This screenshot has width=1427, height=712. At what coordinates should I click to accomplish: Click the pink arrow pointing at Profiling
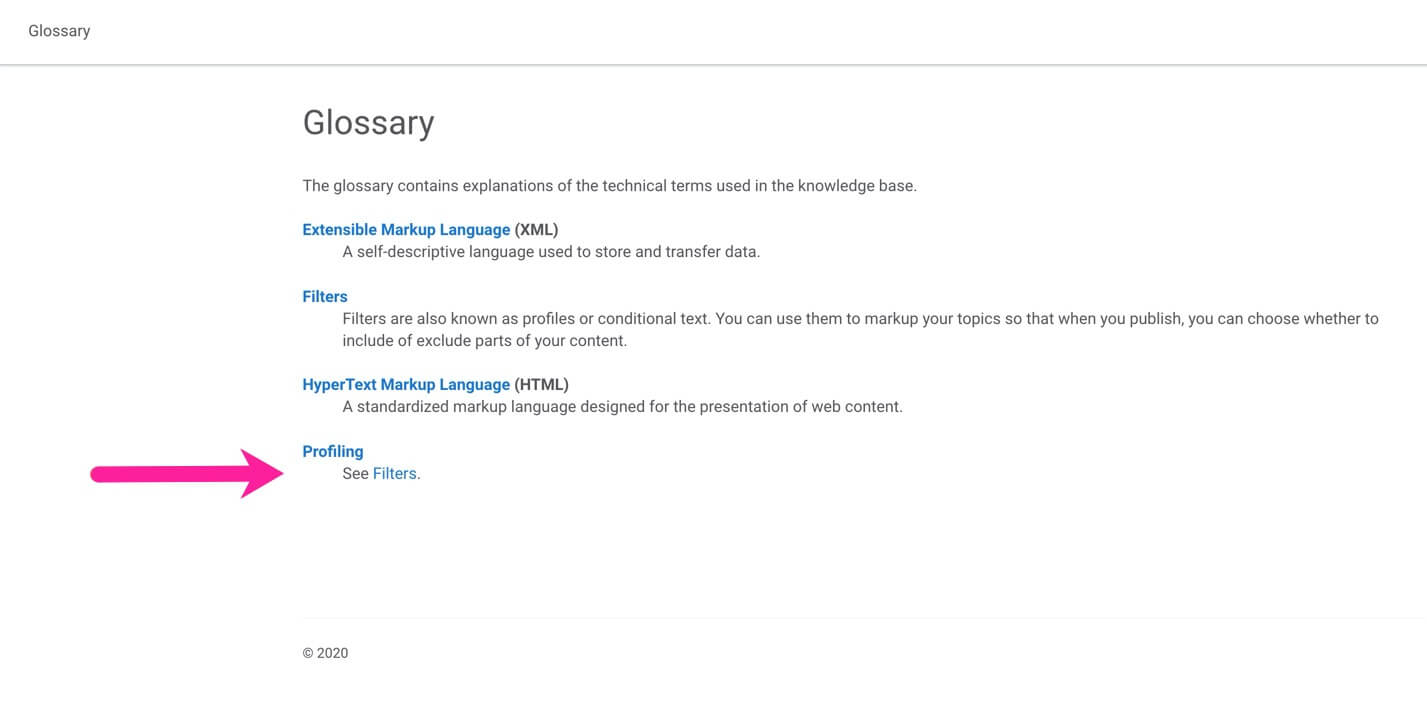pos(185,473)
